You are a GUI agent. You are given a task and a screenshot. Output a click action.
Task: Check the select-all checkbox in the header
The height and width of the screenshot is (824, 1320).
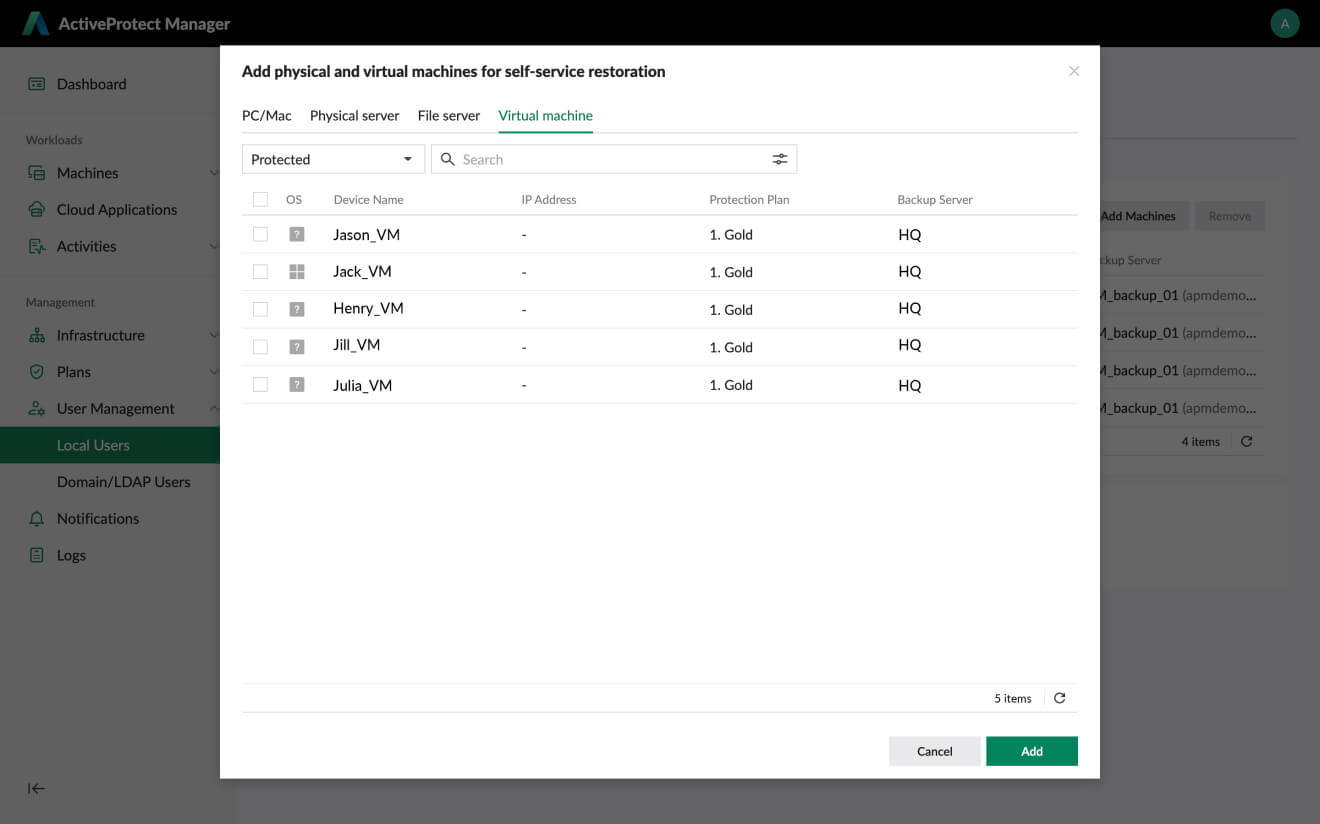260,199
